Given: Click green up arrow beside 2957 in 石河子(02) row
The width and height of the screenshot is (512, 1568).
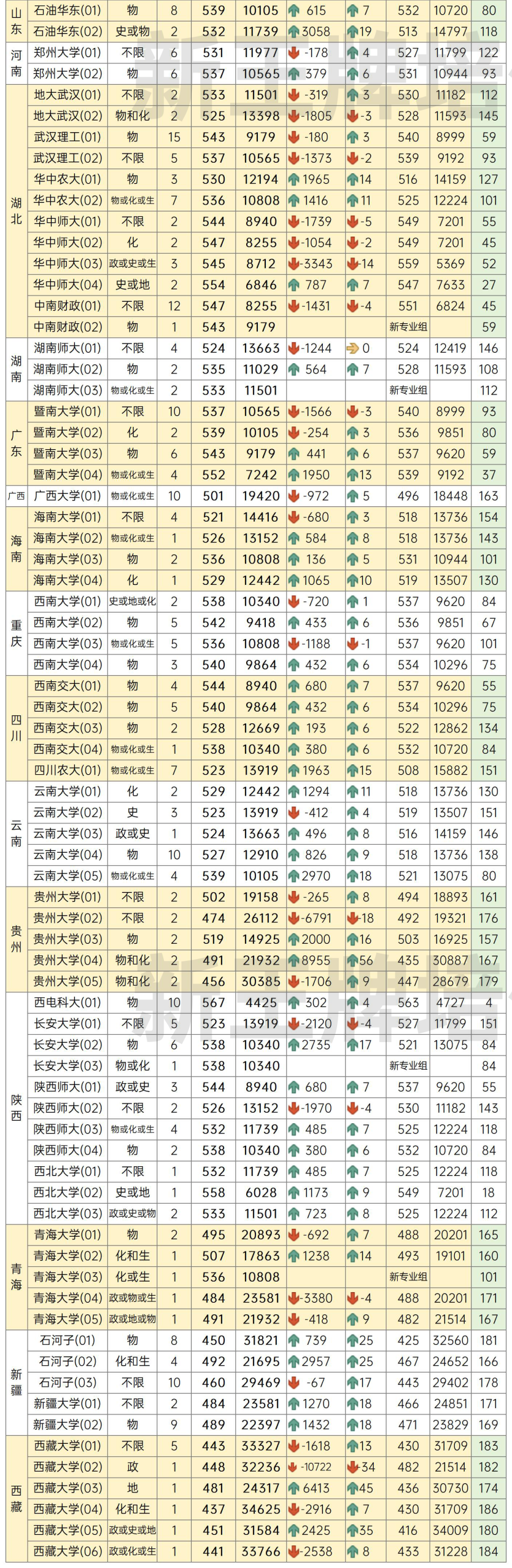Looking at the screenshot, I should click(x=293, y=1362).
